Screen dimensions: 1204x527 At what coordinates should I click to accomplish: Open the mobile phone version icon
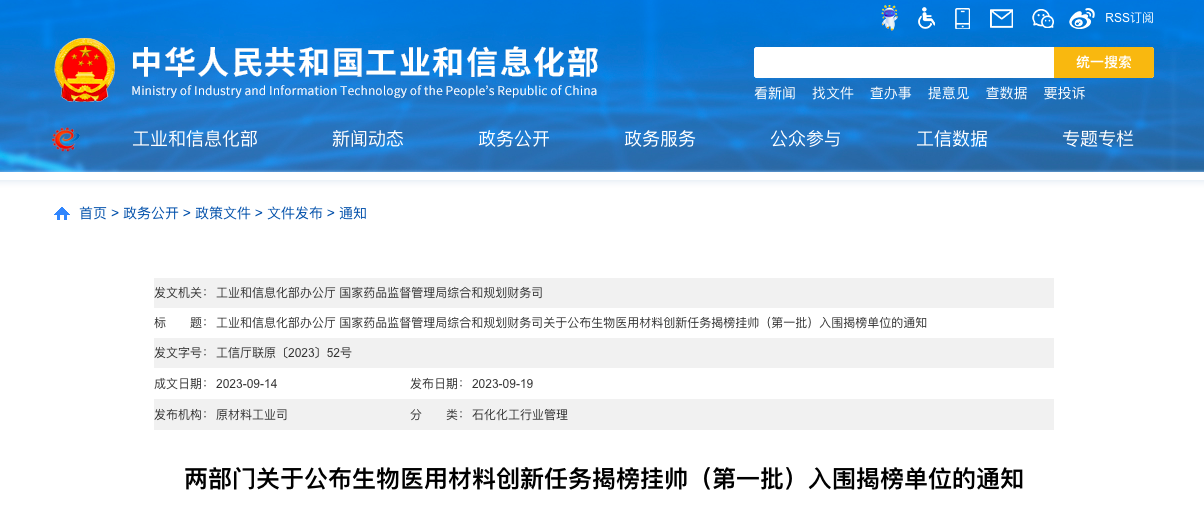[963, 18]
